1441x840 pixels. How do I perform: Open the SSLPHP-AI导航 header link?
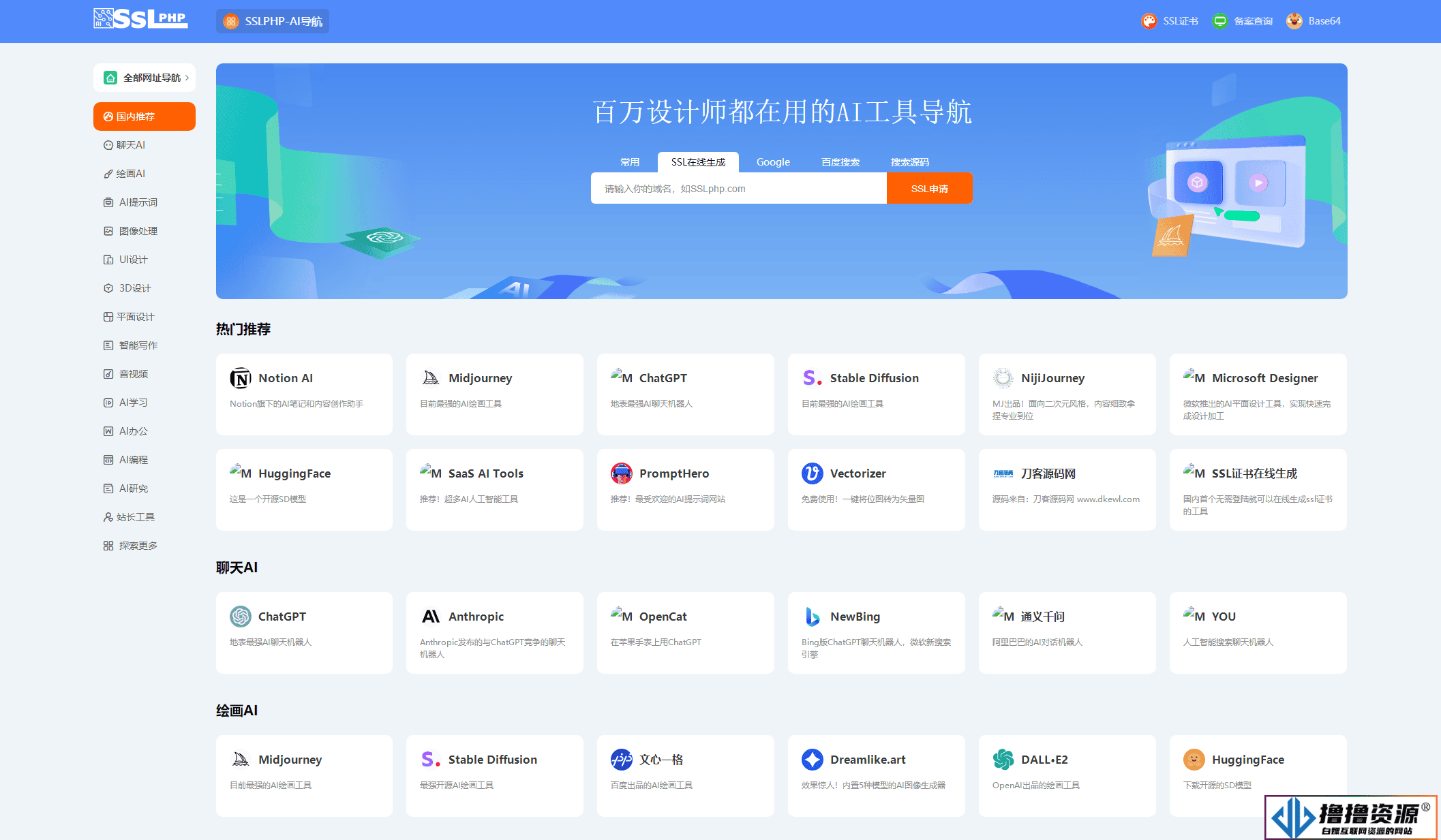pos(273,21)
